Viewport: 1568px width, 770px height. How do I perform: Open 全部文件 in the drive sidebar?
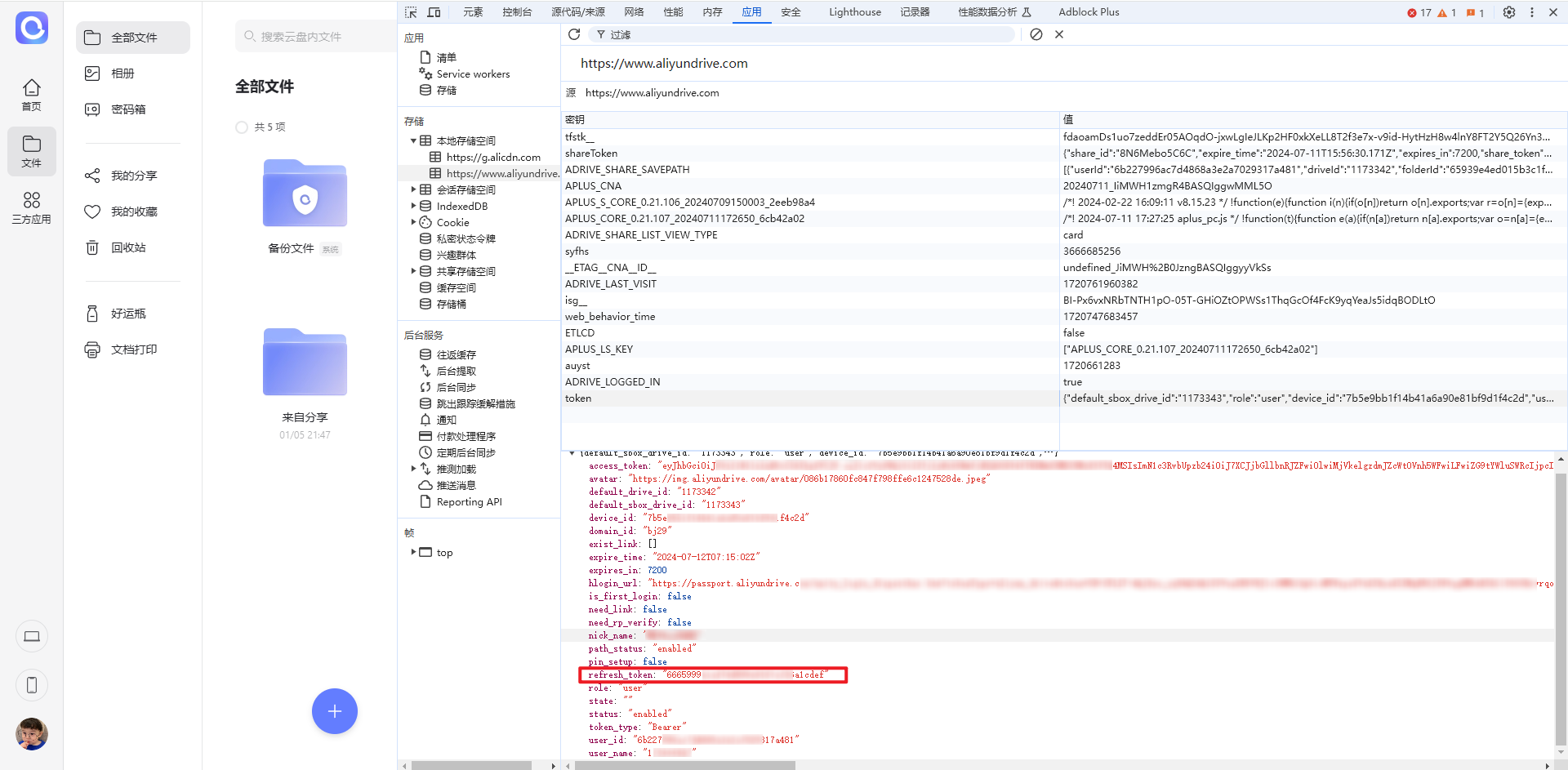133,38
